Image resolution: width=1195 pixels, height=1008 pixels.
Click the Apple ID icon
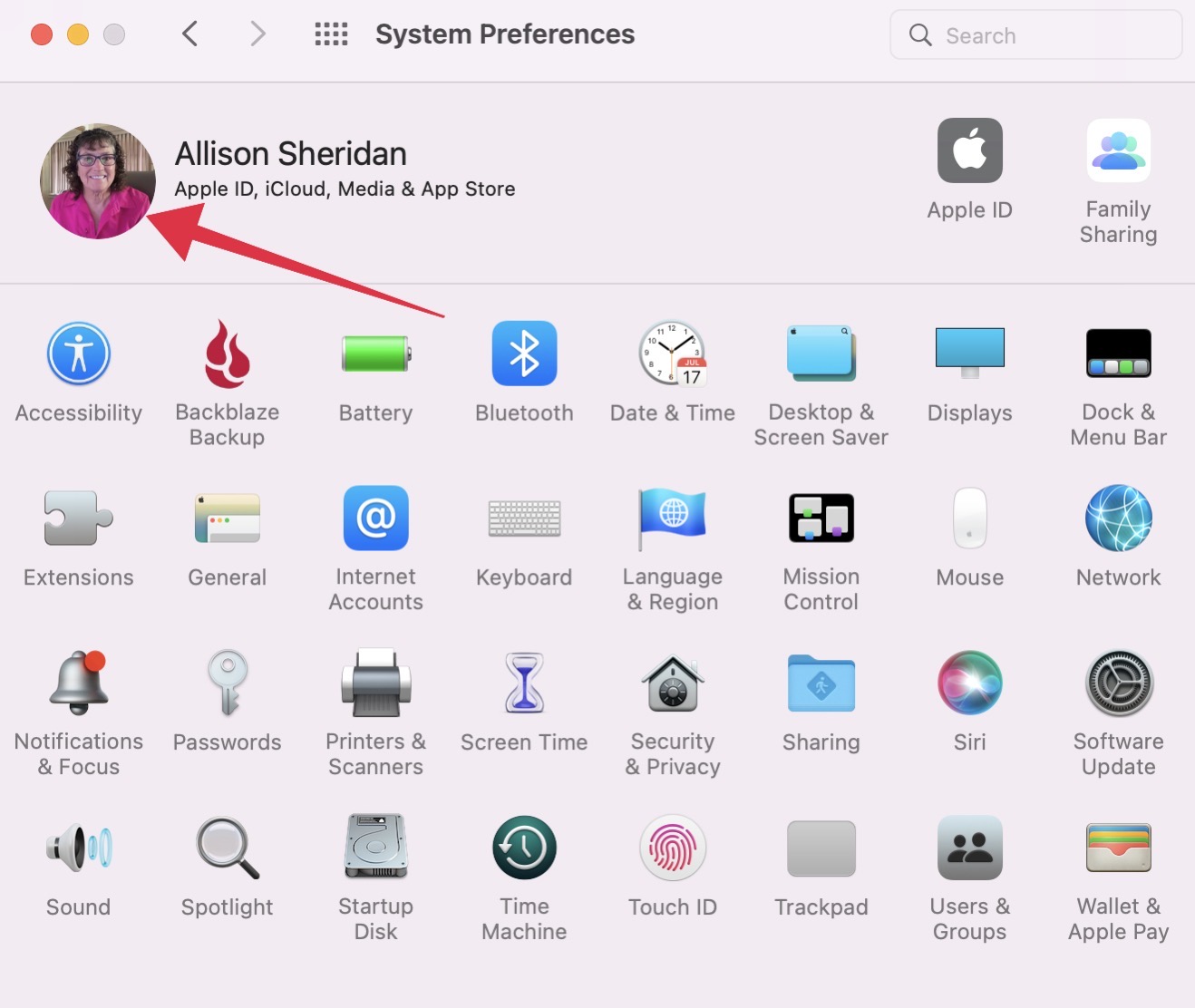pos(969,152)
